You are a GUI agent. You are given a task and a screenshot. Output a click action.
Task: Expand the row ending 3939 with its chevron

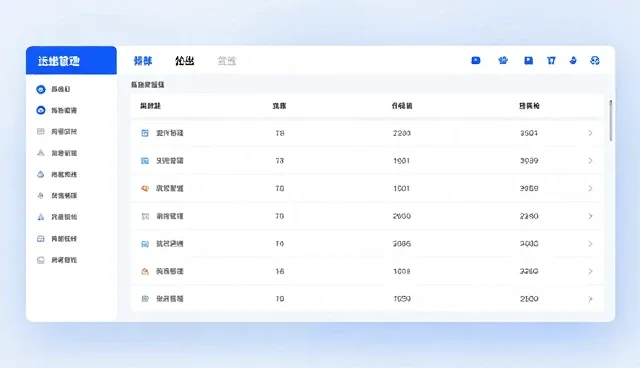(x=590, y=161)
